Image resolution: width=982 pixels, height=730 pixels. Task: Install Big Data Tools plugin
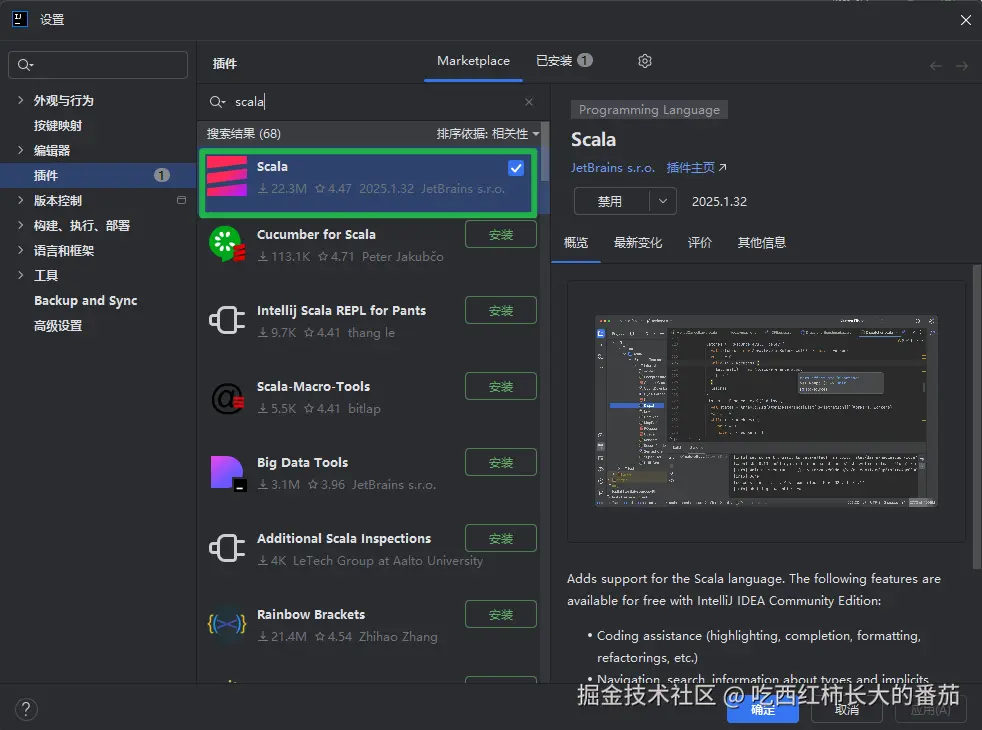pos(500,463)
